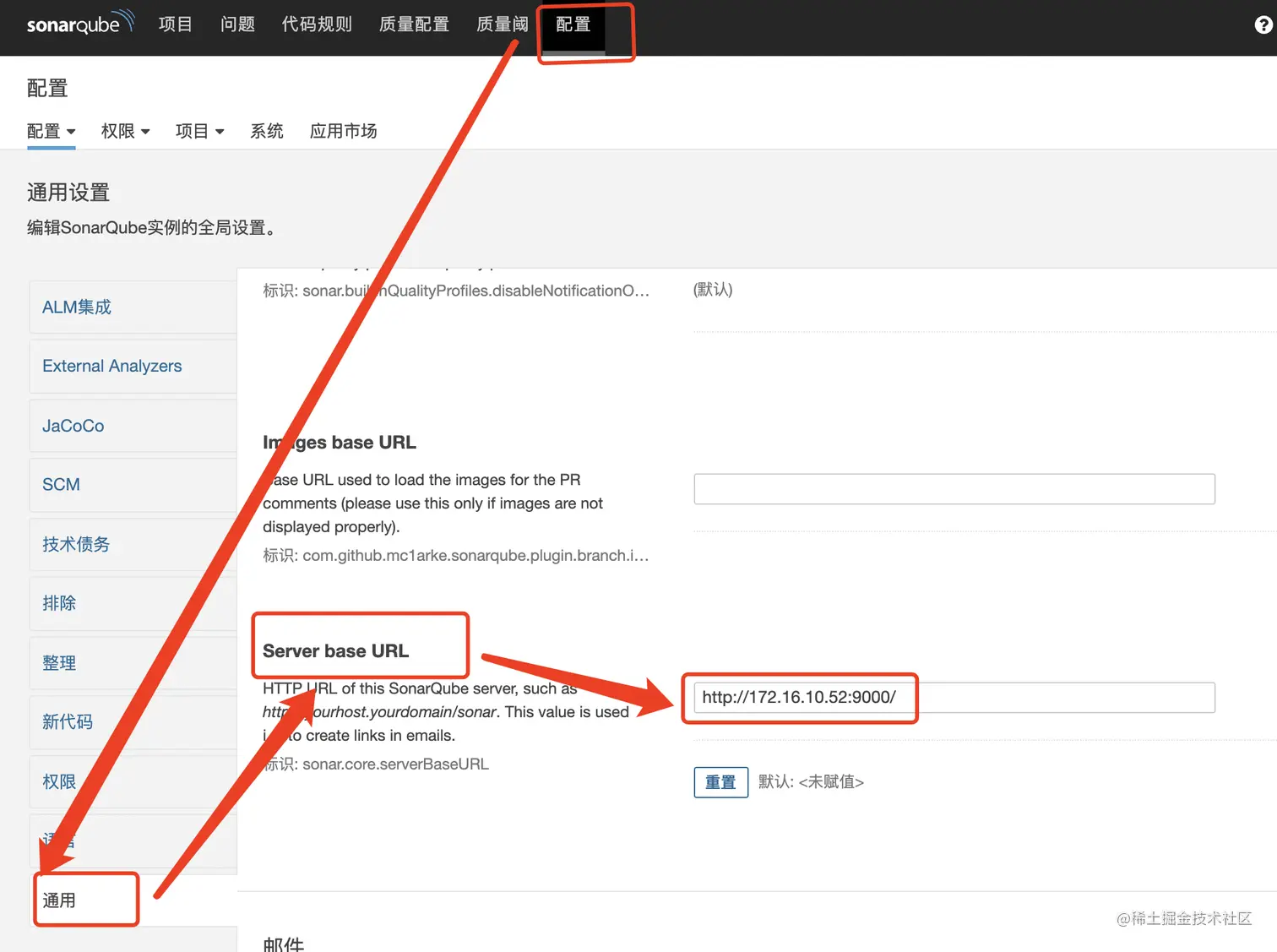Select 权限 in the settings sidebar
The image size is (1277, 952).
pyautogui.click(x=133, y=781)
